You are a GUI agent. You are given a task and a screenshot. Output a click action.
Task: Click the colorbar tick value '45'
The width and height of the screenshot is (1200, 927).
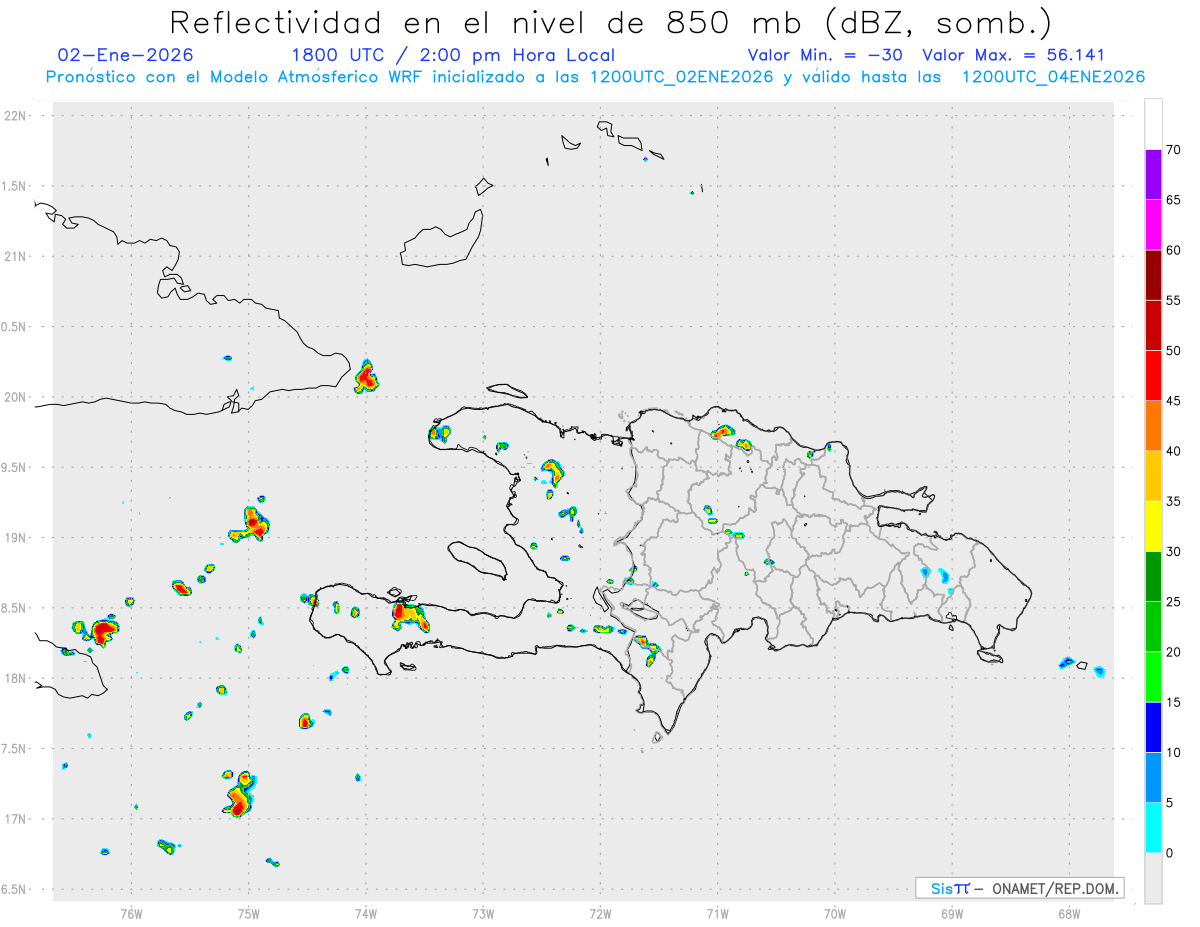coord(1174,401)
